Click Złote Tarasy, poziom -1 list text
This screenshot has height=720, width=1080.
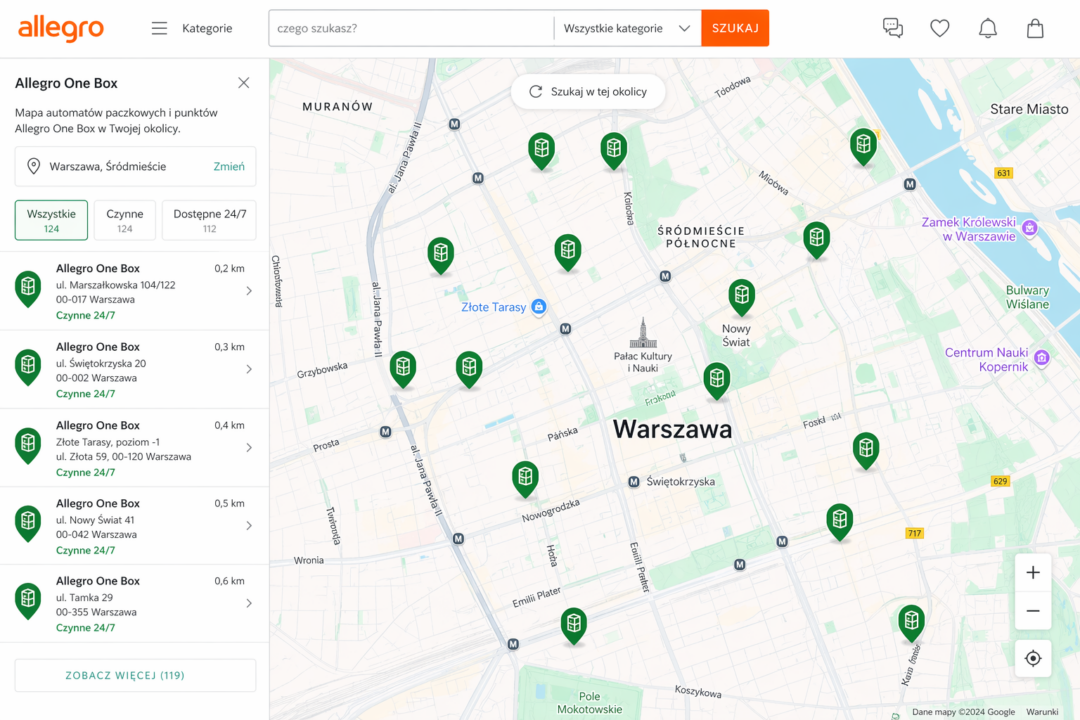pos(107,442)
